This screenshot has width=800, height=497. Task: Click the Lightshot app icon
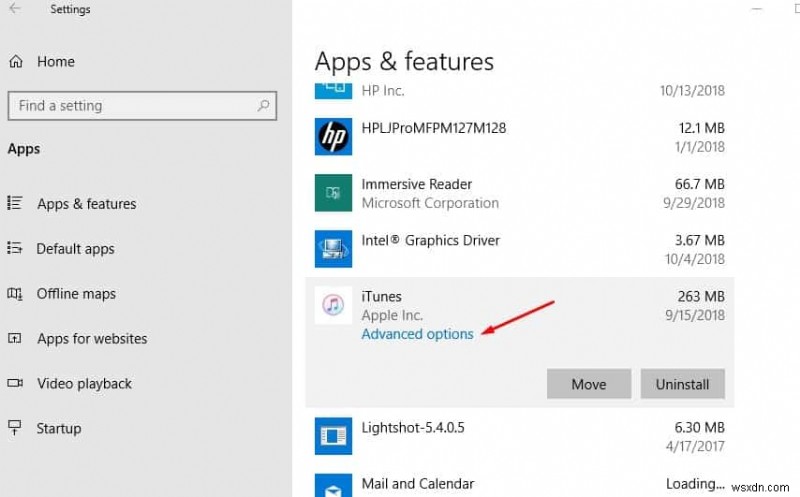333,436
